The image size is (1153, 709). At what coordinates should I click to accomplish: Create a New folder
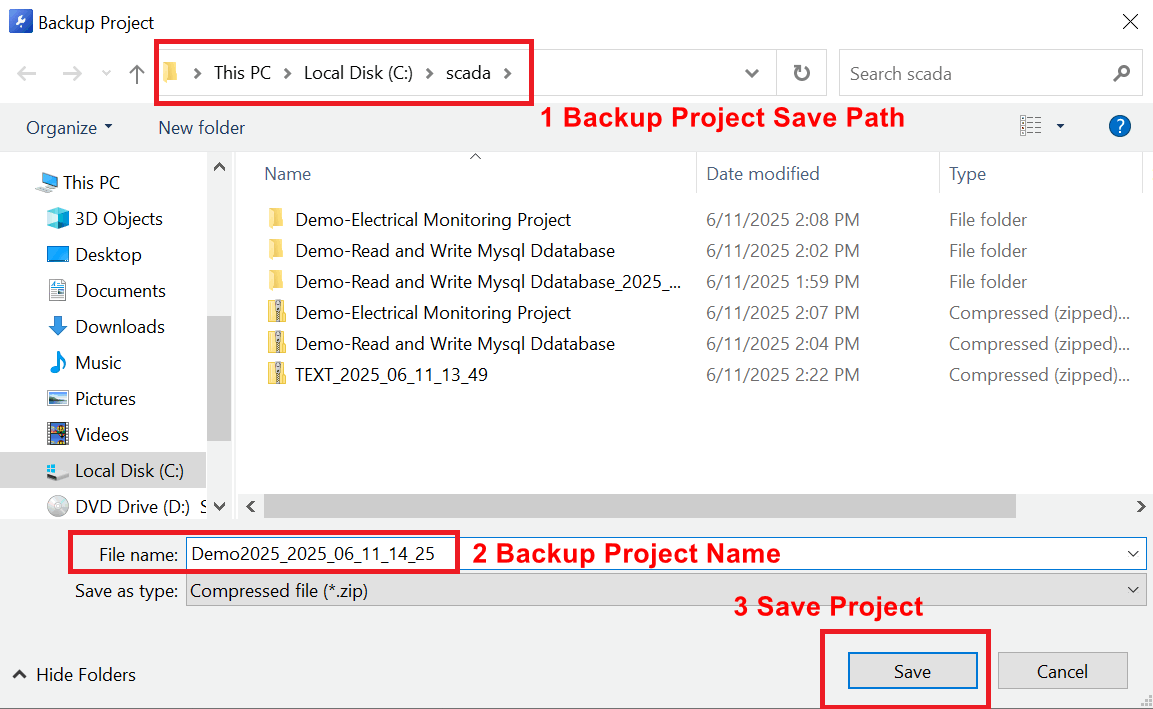tap(201, 127)
